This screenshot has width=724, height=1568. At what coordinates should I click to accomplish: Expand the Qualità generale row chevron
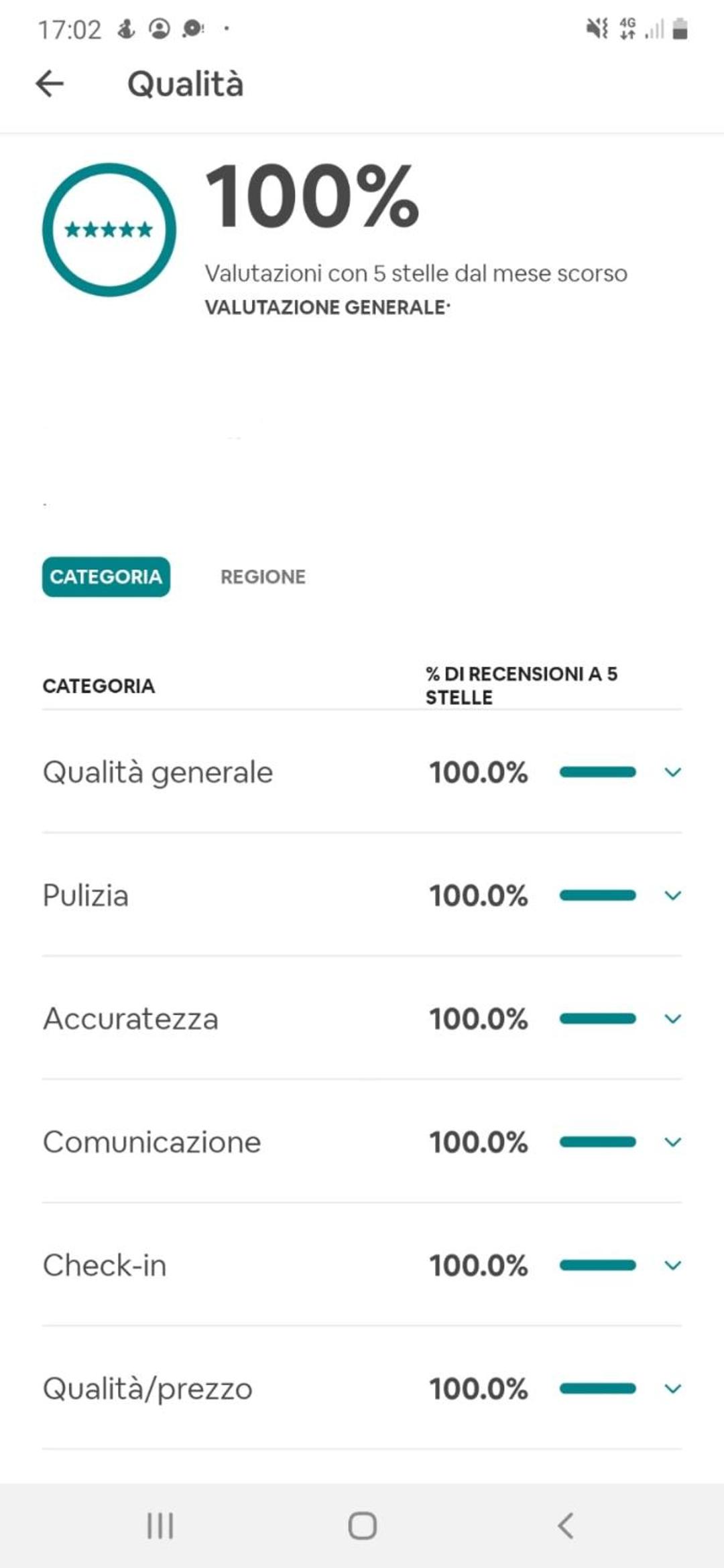pos(672,772)
